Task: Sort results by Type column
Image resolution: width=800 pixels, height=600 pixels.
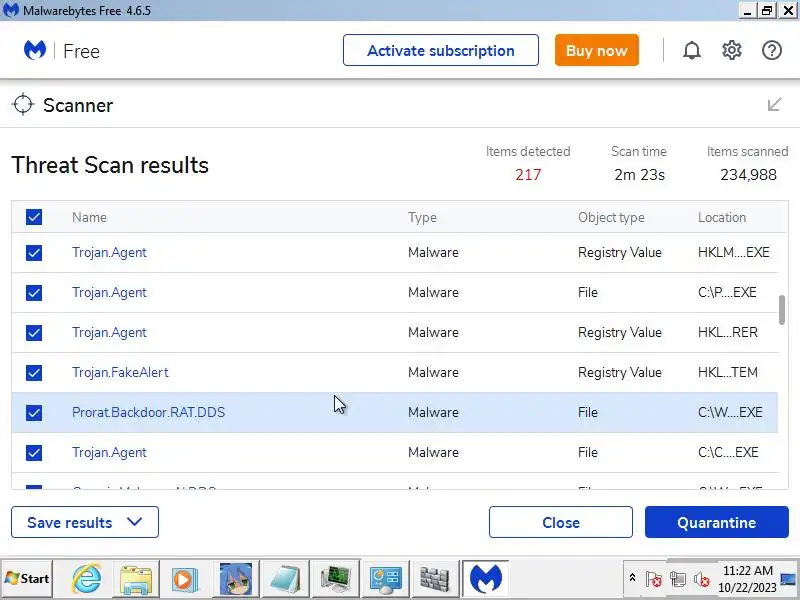Action: 422,217
